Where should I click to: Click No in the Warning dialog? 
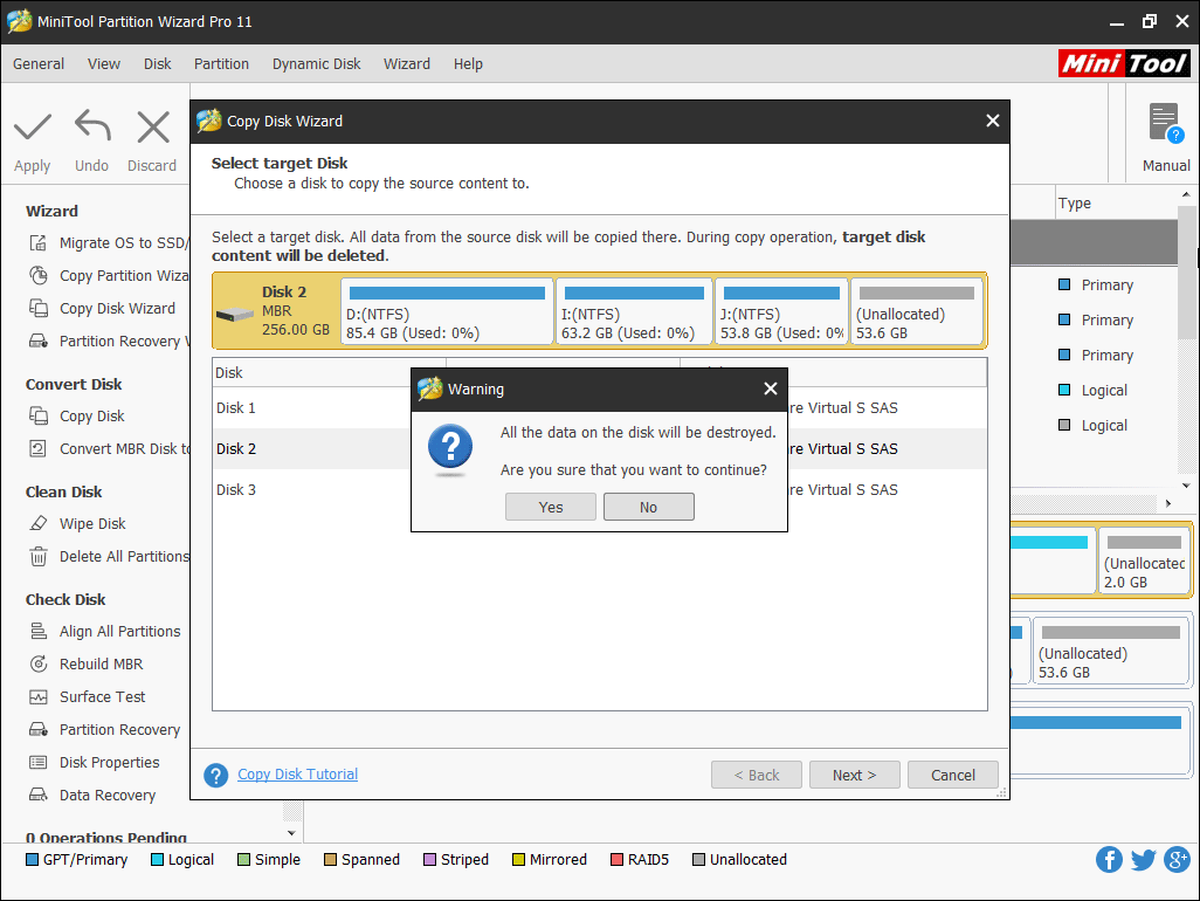pos(648,507)
